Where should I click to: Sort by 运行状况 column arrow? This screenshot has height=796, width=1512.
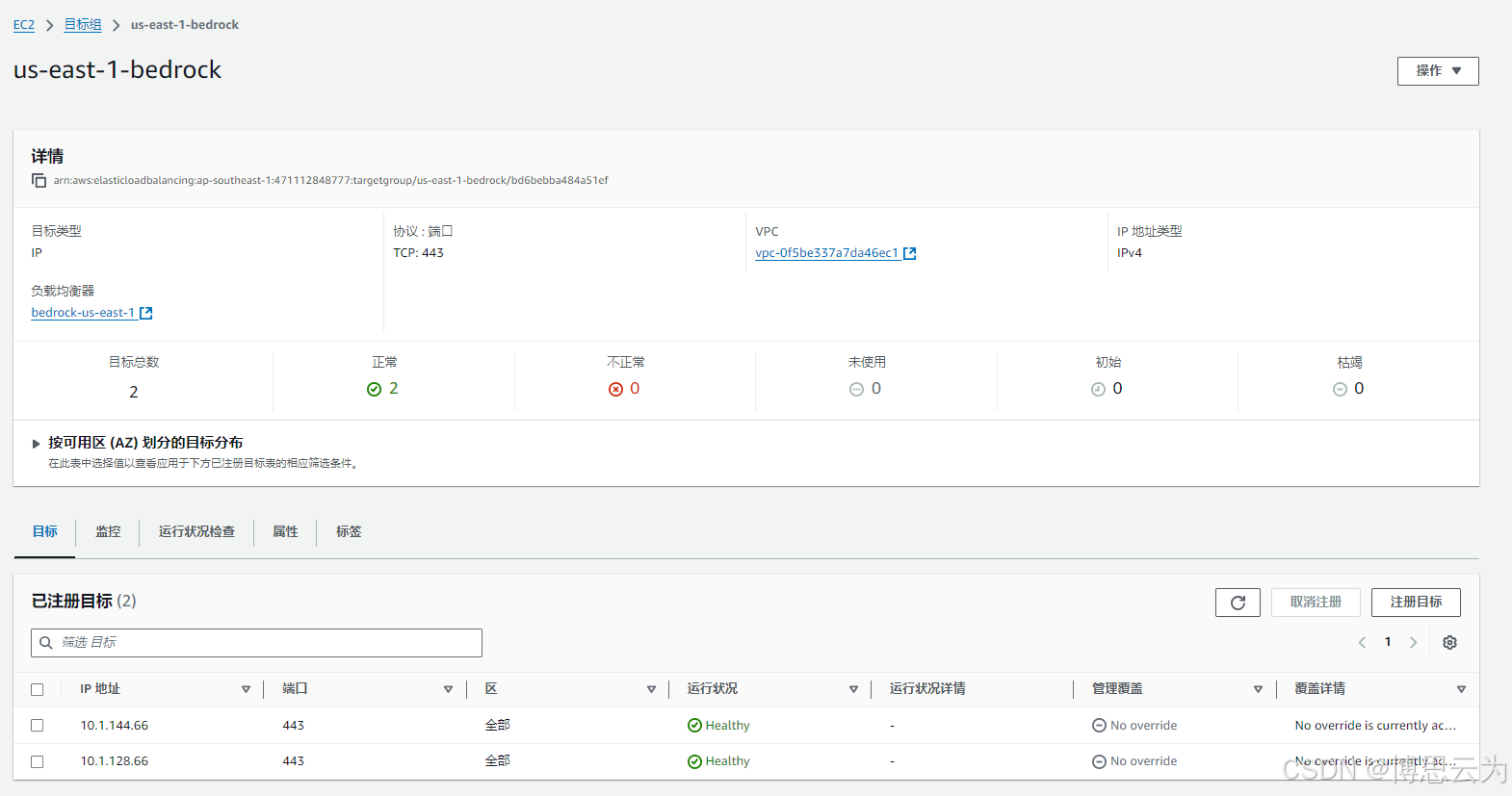pos(853,689)
